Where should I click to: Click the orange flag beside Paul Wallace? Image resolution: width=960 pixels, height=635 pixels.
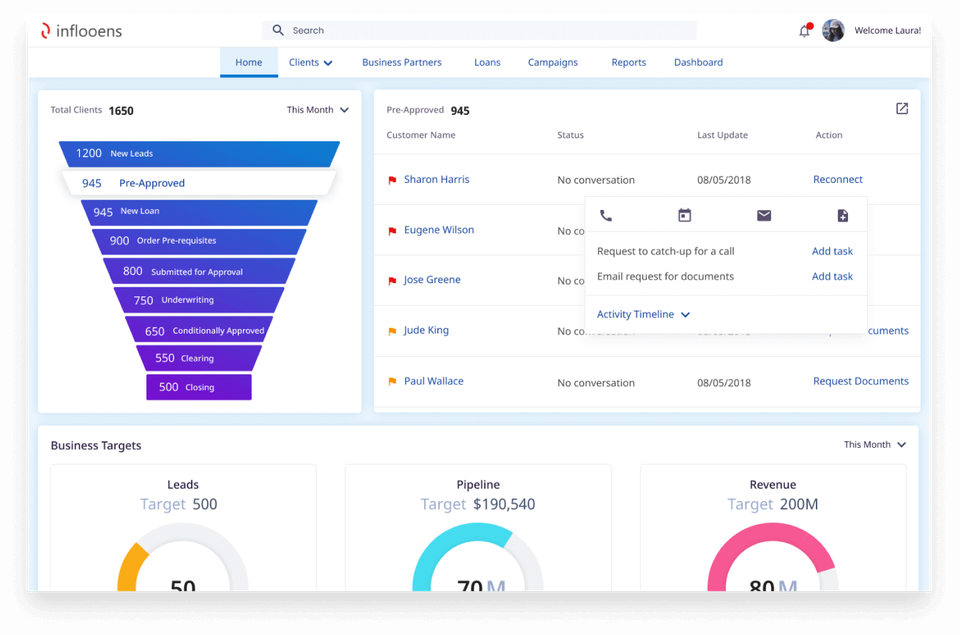coord(392,381)
